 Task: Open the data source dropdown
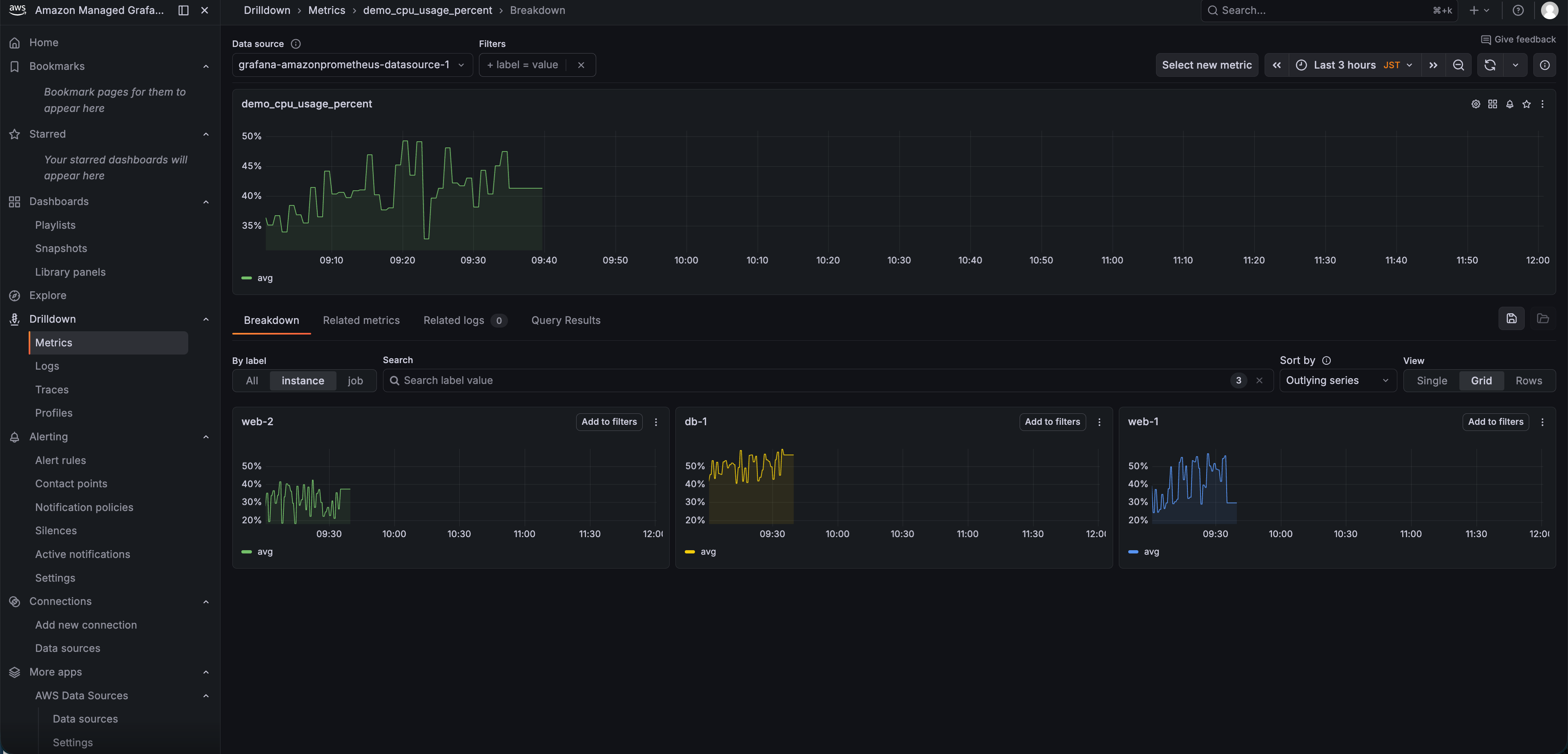[x=351, y=65]
